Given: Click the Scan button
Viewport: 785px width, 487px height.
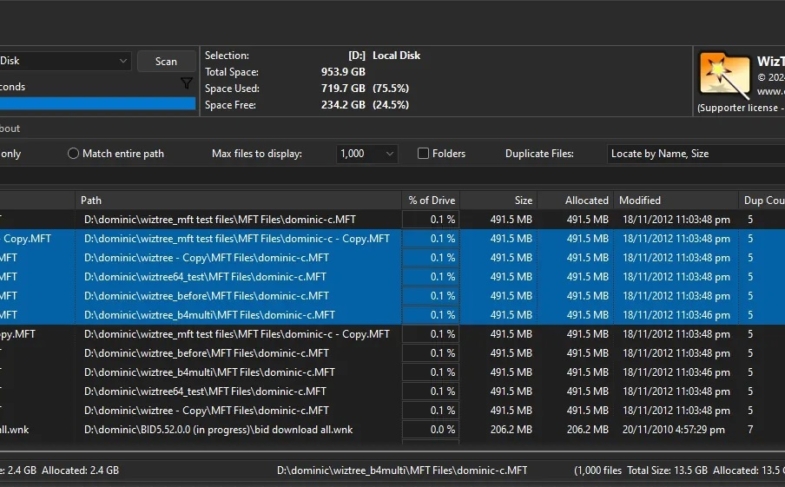Looking at the screenshot, I should coord(166,61).
